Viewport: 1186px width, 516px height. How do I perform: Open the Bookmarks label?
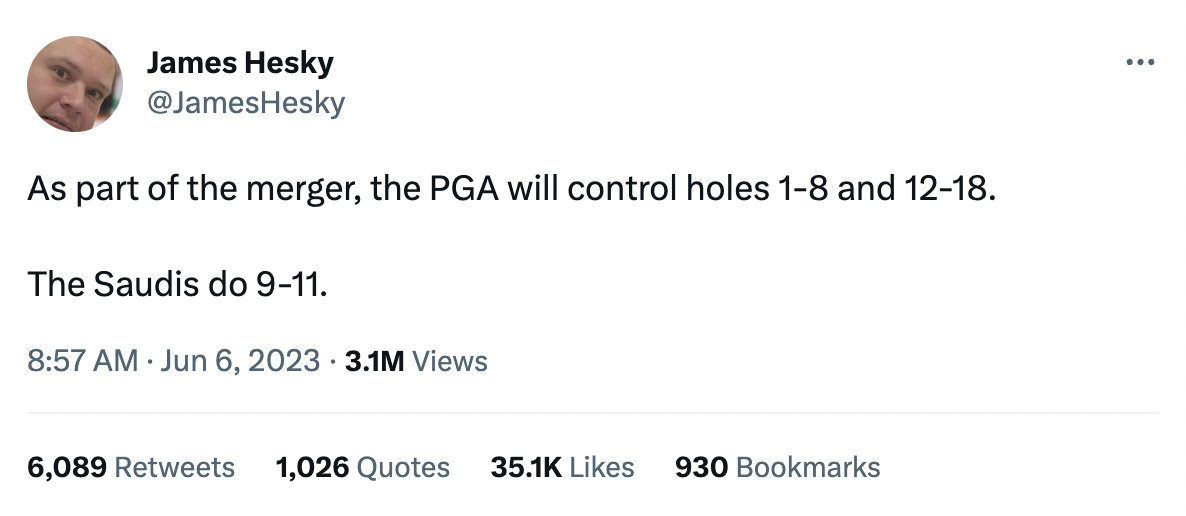[808, 468]
